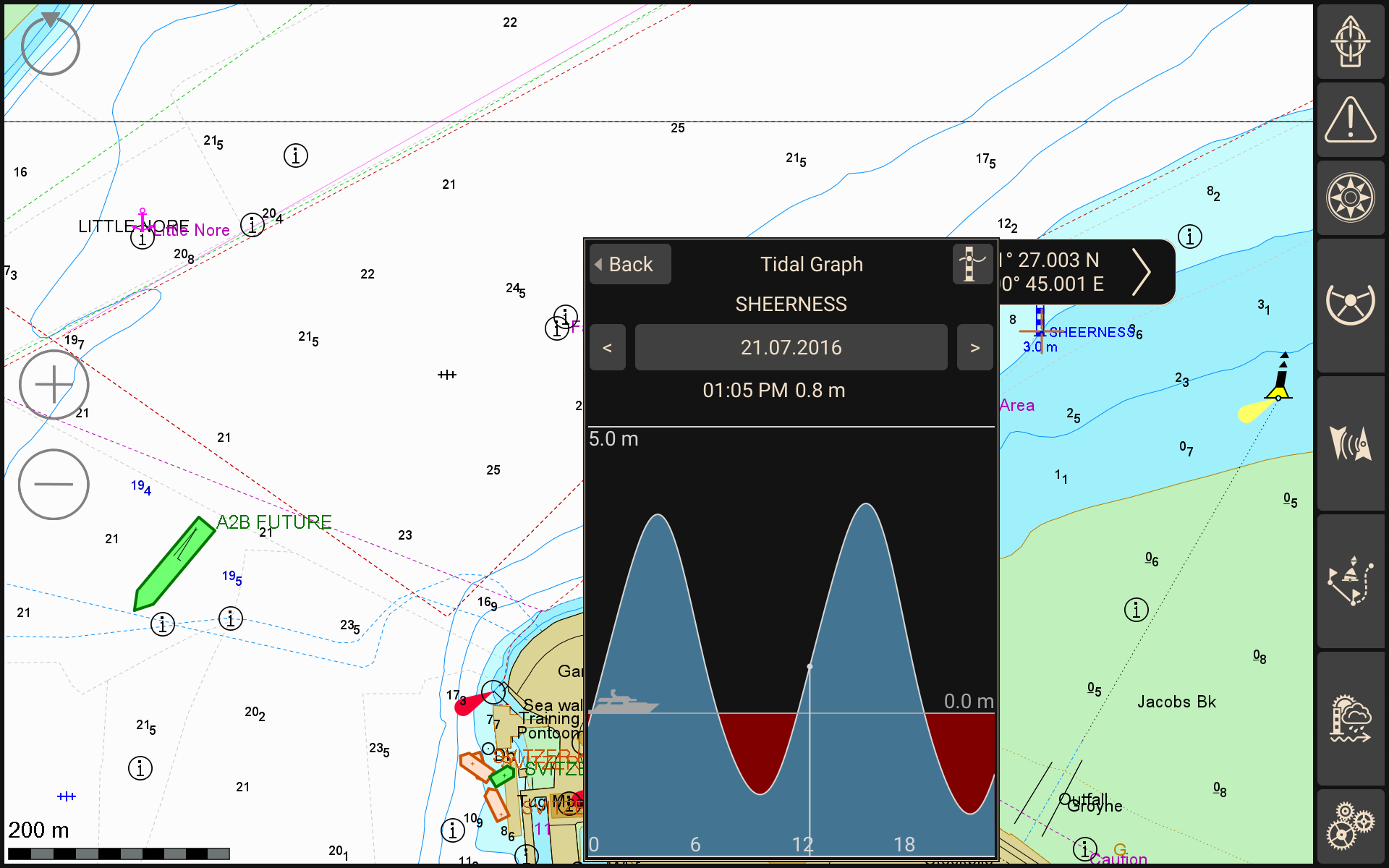Zoom in with the plus button
The height and width of the screenshot is (868, 1389).
click(54, 384)
